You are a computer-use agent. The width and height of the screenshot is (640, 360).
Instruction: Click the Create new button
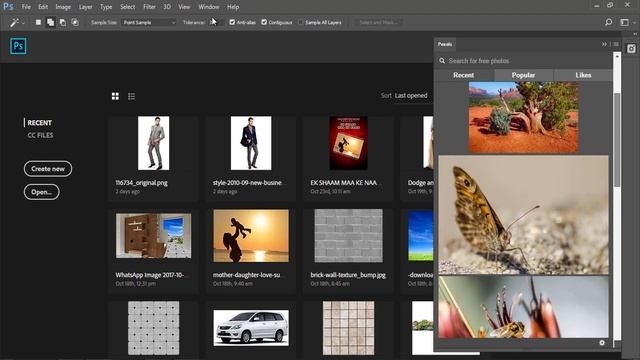[x=48, y=169]
